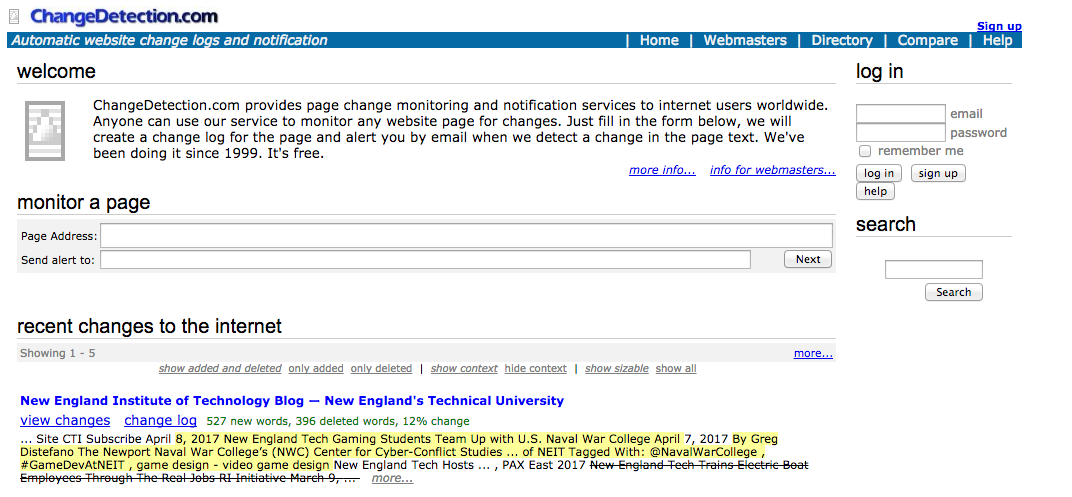Open the more... link beside Showing 1 - 5
Screen dimensions: 1072x497
(813, 353)
